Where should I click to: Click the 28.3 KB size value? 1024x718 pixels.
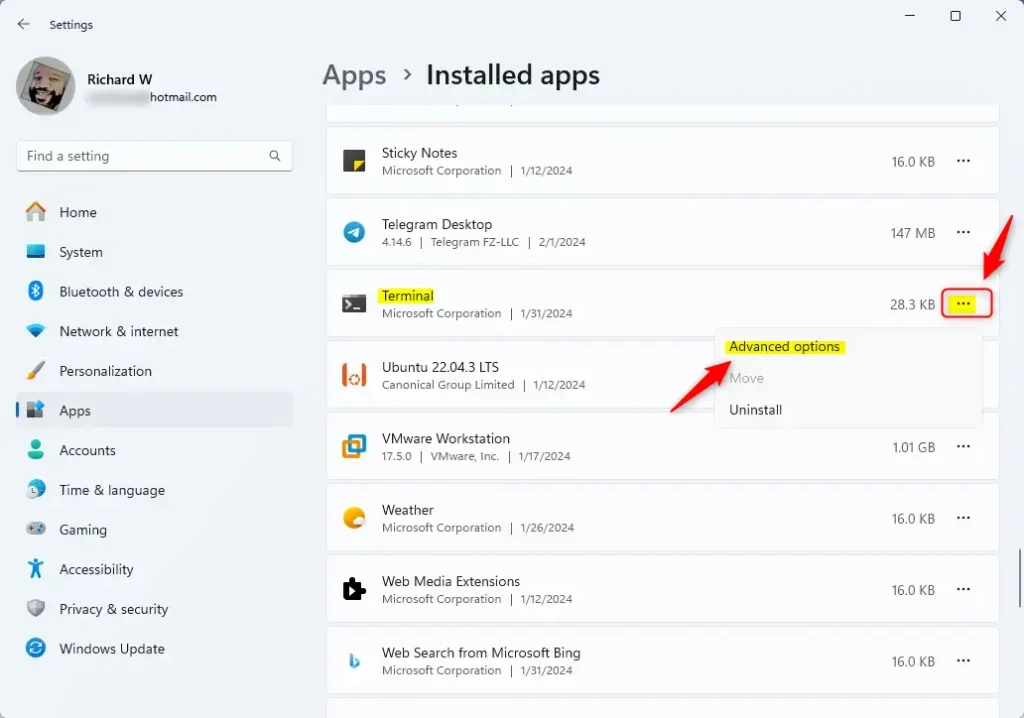click(x=912, y=304)
